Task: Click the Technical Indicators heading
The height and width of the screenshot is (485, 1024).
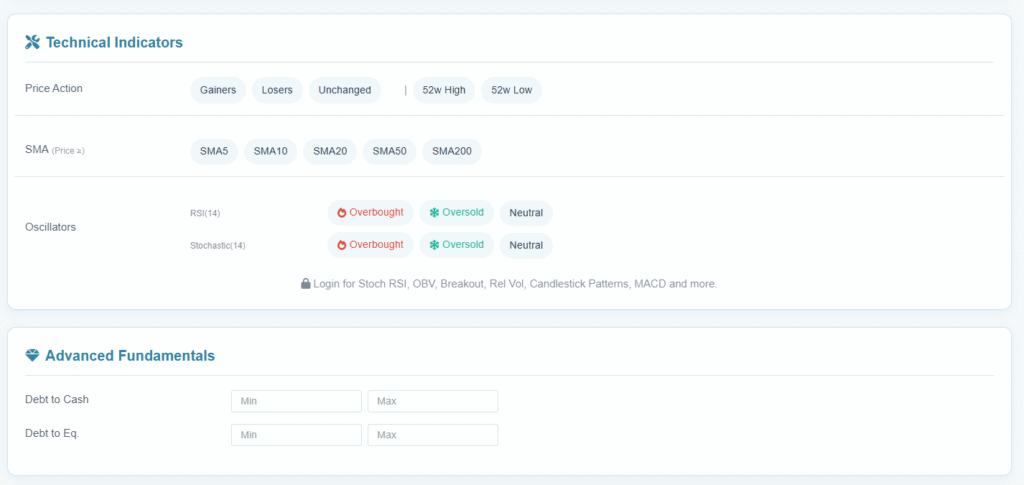Action: point(114,42)
